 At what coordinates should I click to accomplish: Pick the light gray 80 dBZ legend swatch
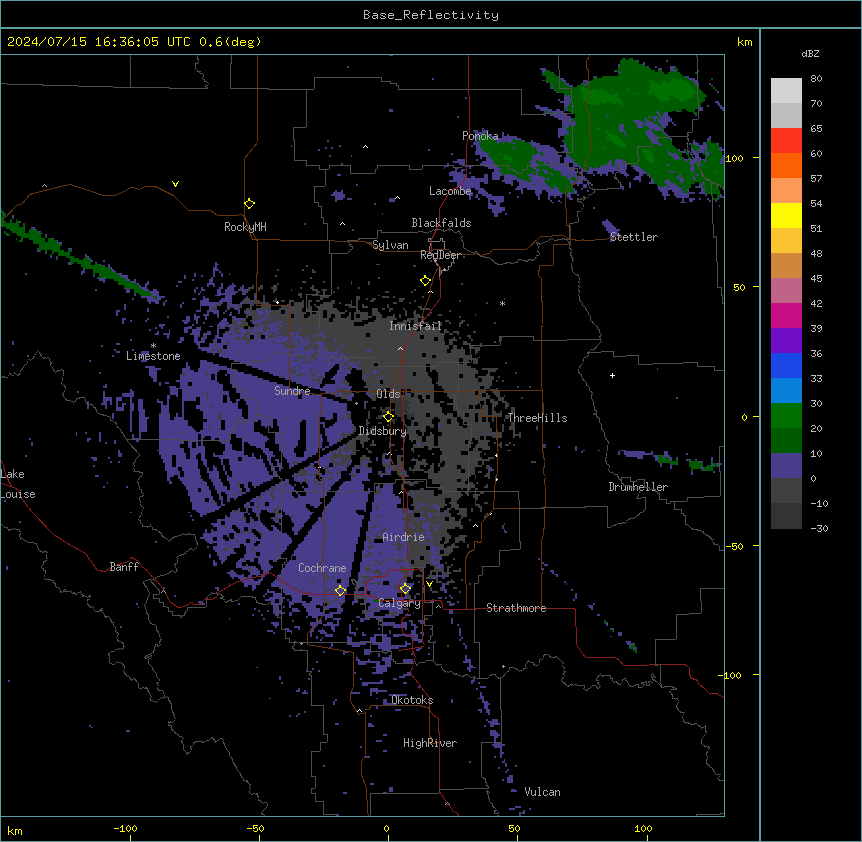click(x=786, y=91)
